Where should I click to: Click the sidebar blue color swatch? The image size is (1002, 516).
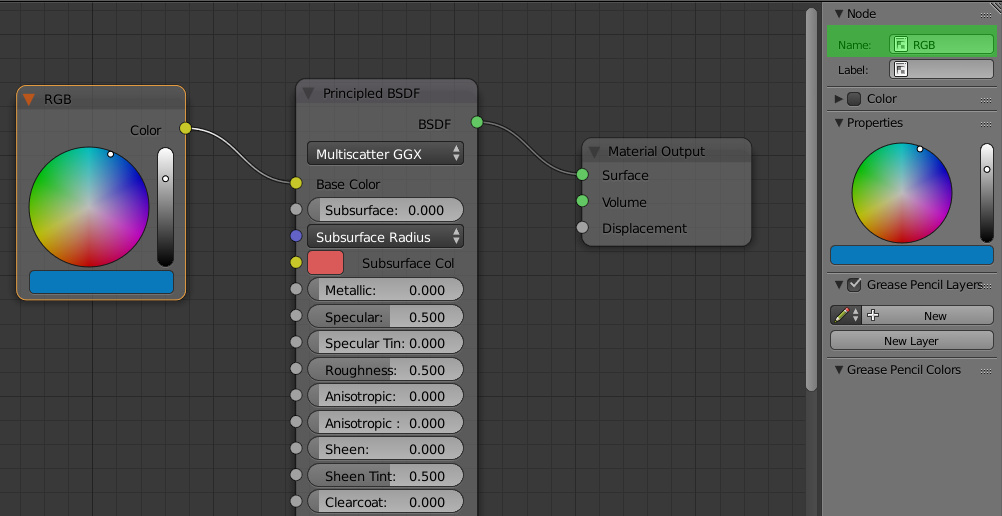click(x=912, y=255)
